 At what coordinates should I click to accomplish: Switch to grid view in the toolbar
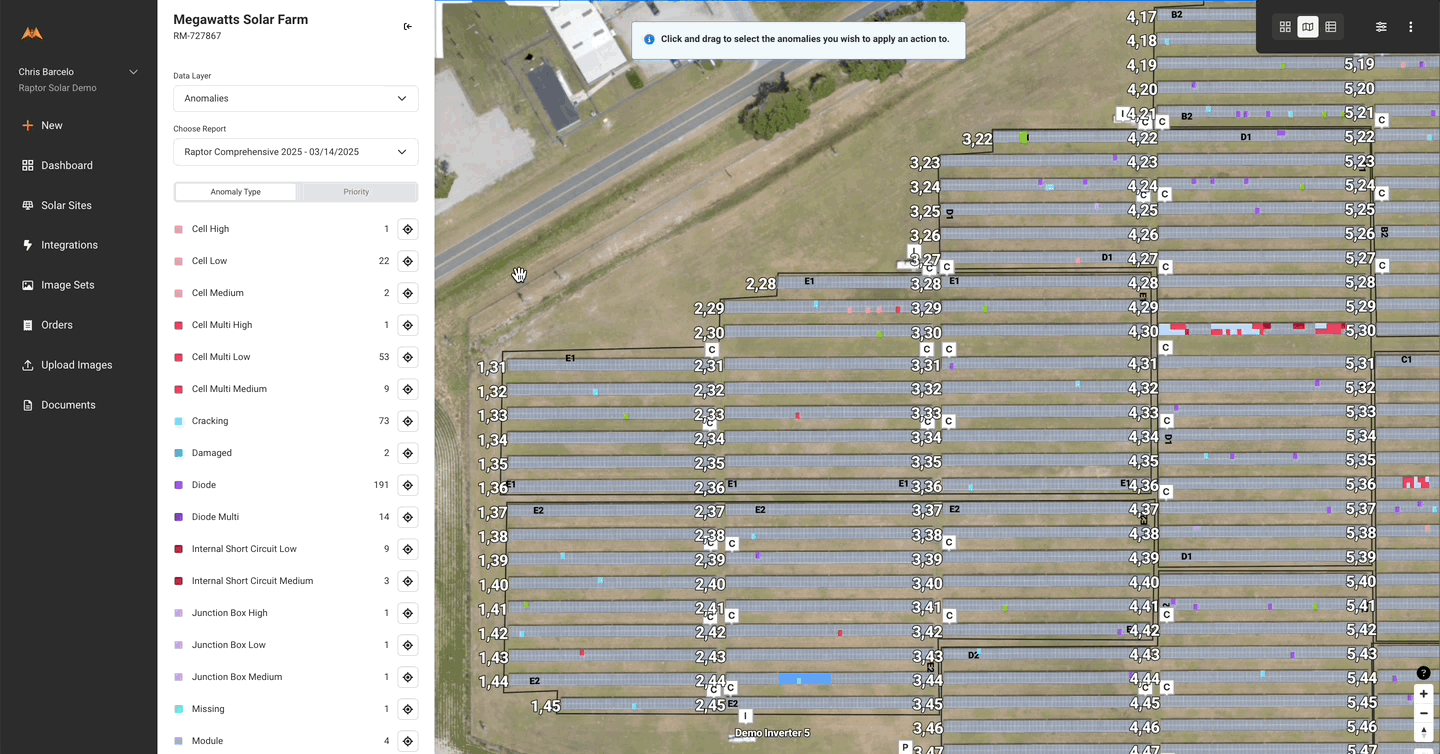click(x=1284, y=27)
